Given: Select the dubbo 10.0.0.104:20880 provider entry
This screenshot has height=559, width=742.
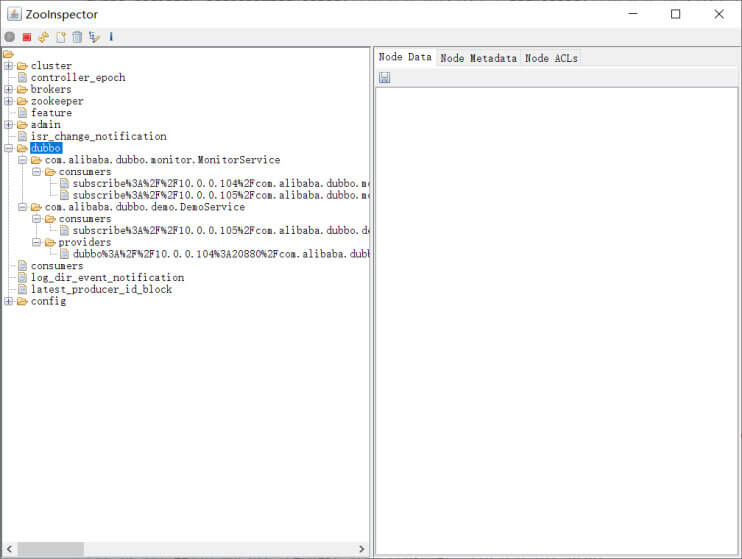Looking at the screenshot, I should tap(221, 254).
